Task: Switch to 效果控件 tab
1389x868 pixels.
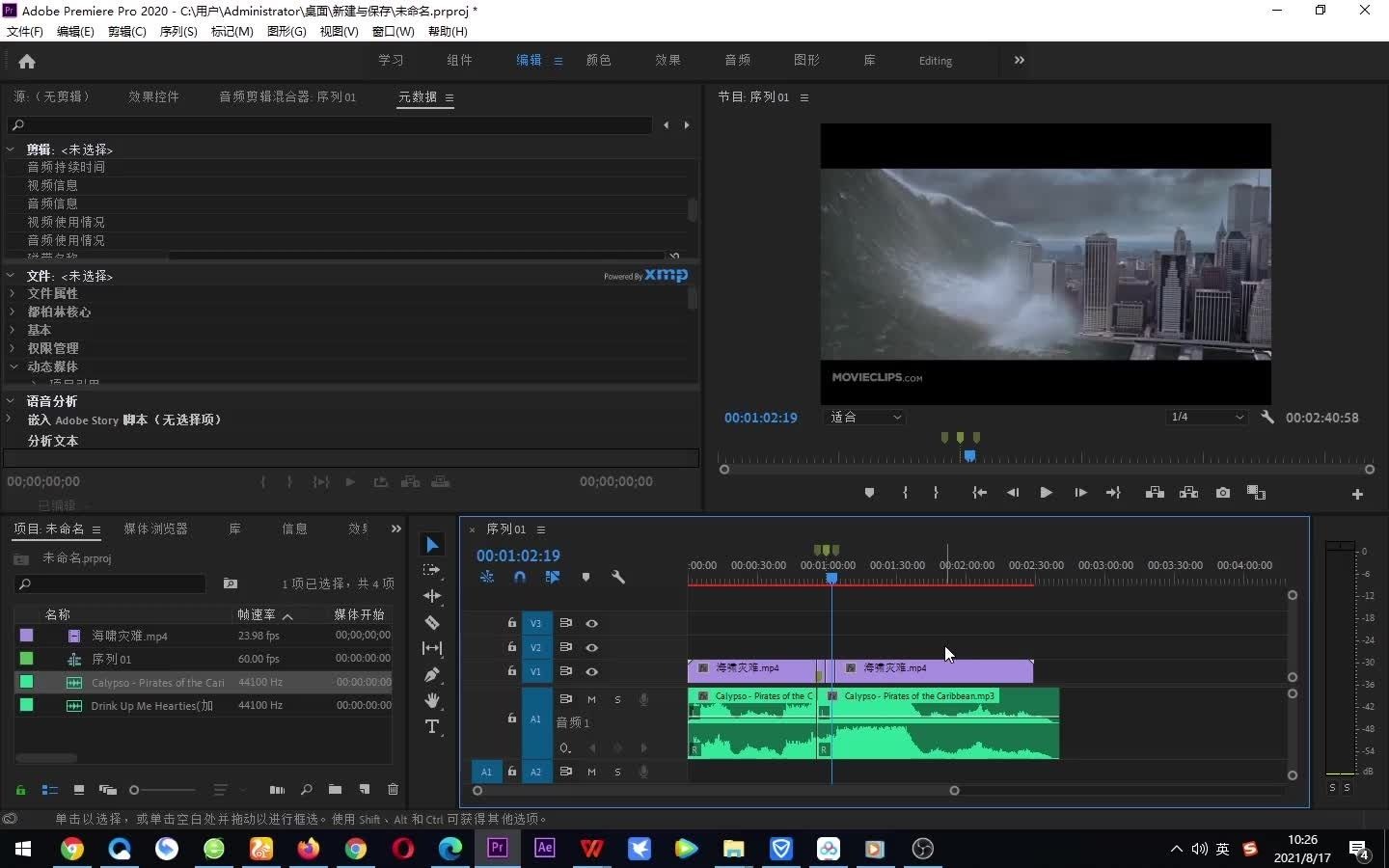Action: 153,96
